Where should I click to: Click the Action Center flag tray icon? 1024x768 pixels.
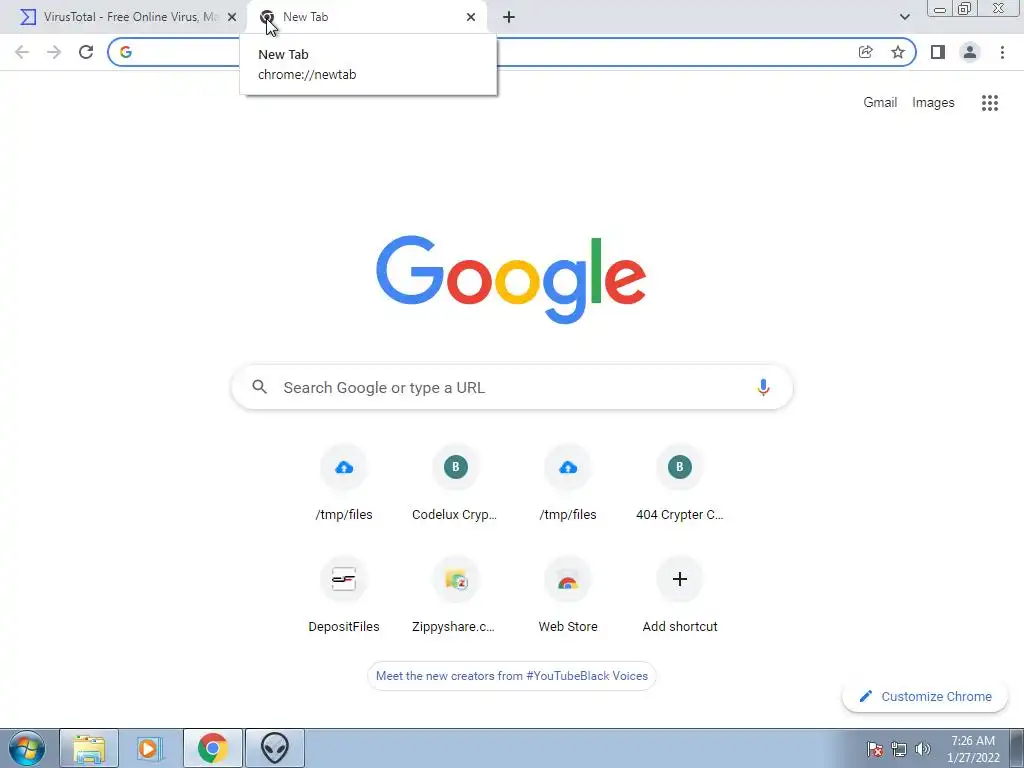click(x=875, y=749)
